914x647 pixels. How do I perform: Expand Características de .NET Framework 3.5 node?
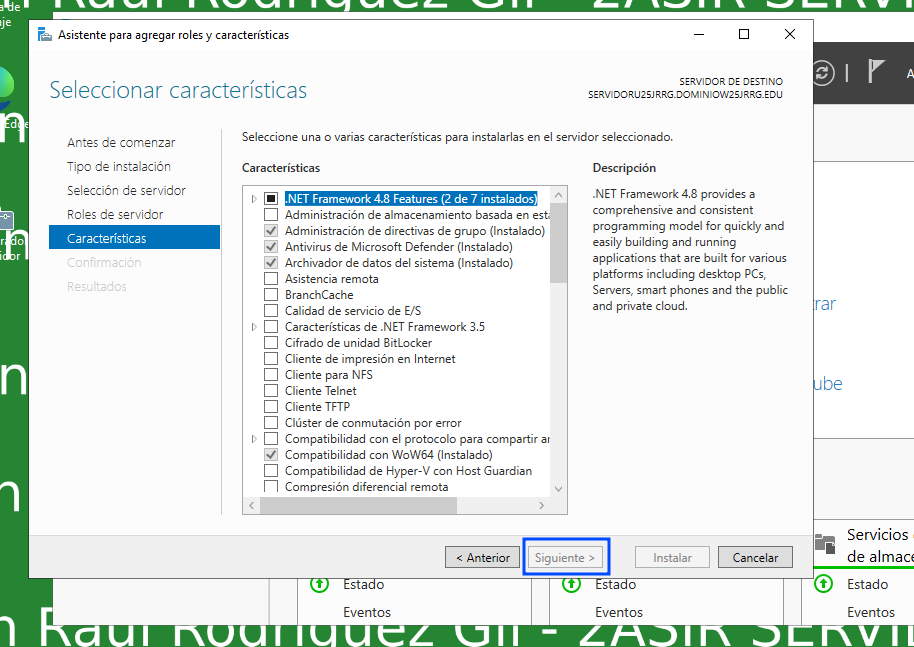point(254,327)
